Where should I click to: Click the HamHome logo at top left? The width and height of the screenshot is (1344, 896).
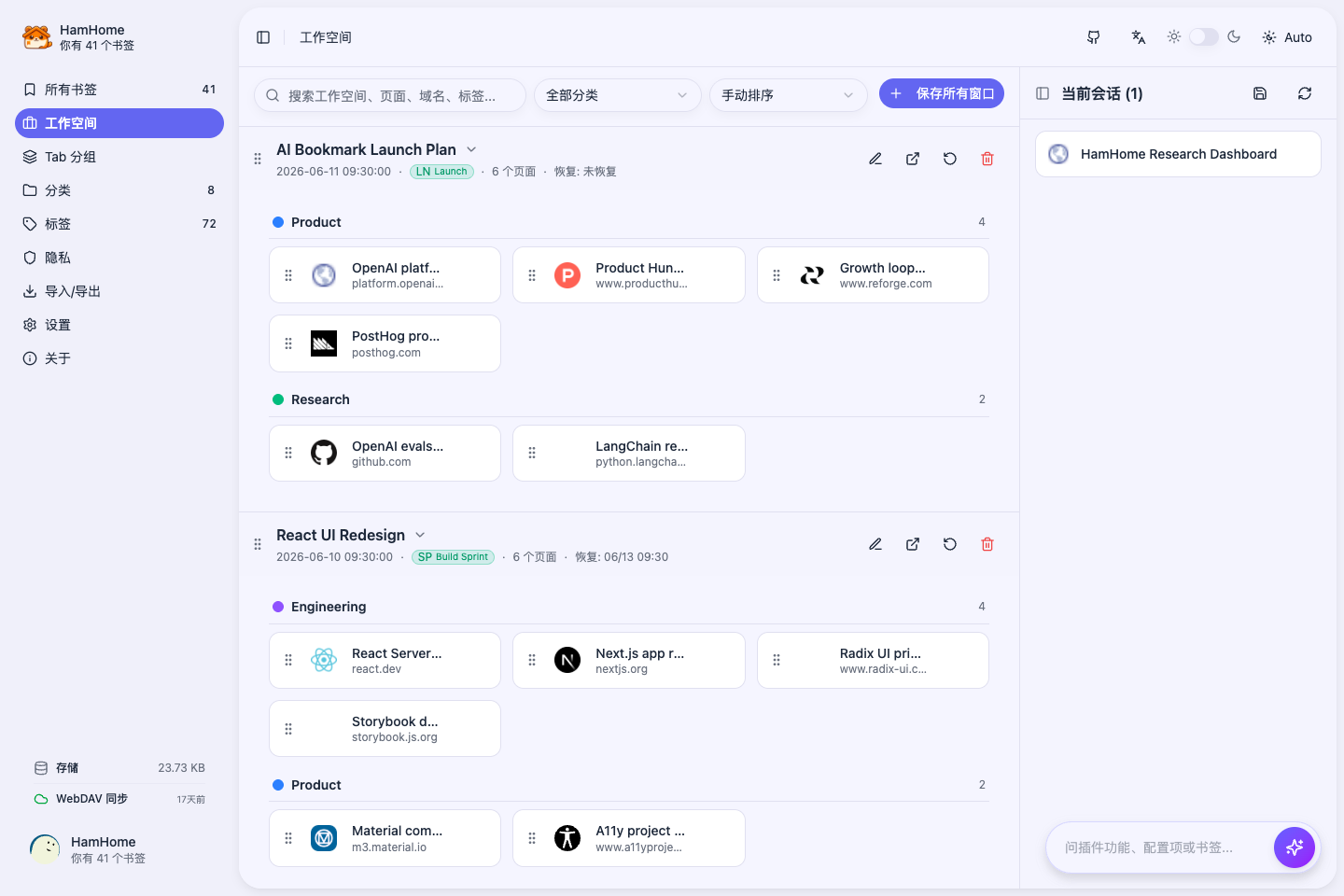point(37,37)
